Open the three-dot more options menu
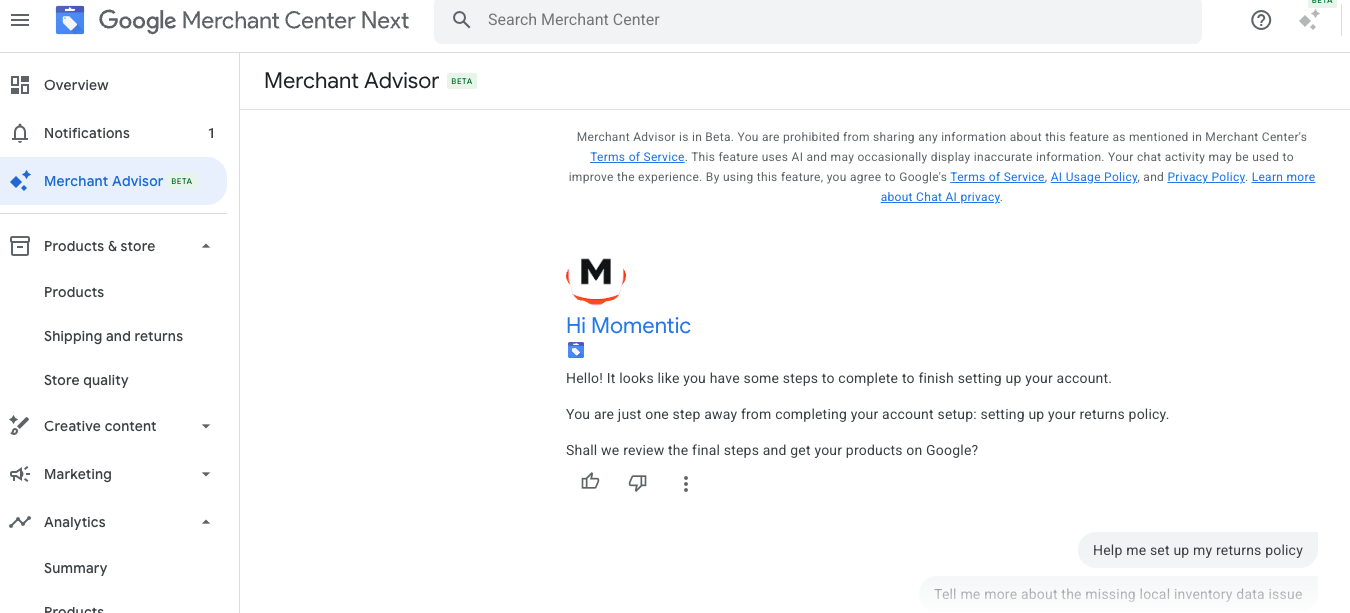 point(686,484)
